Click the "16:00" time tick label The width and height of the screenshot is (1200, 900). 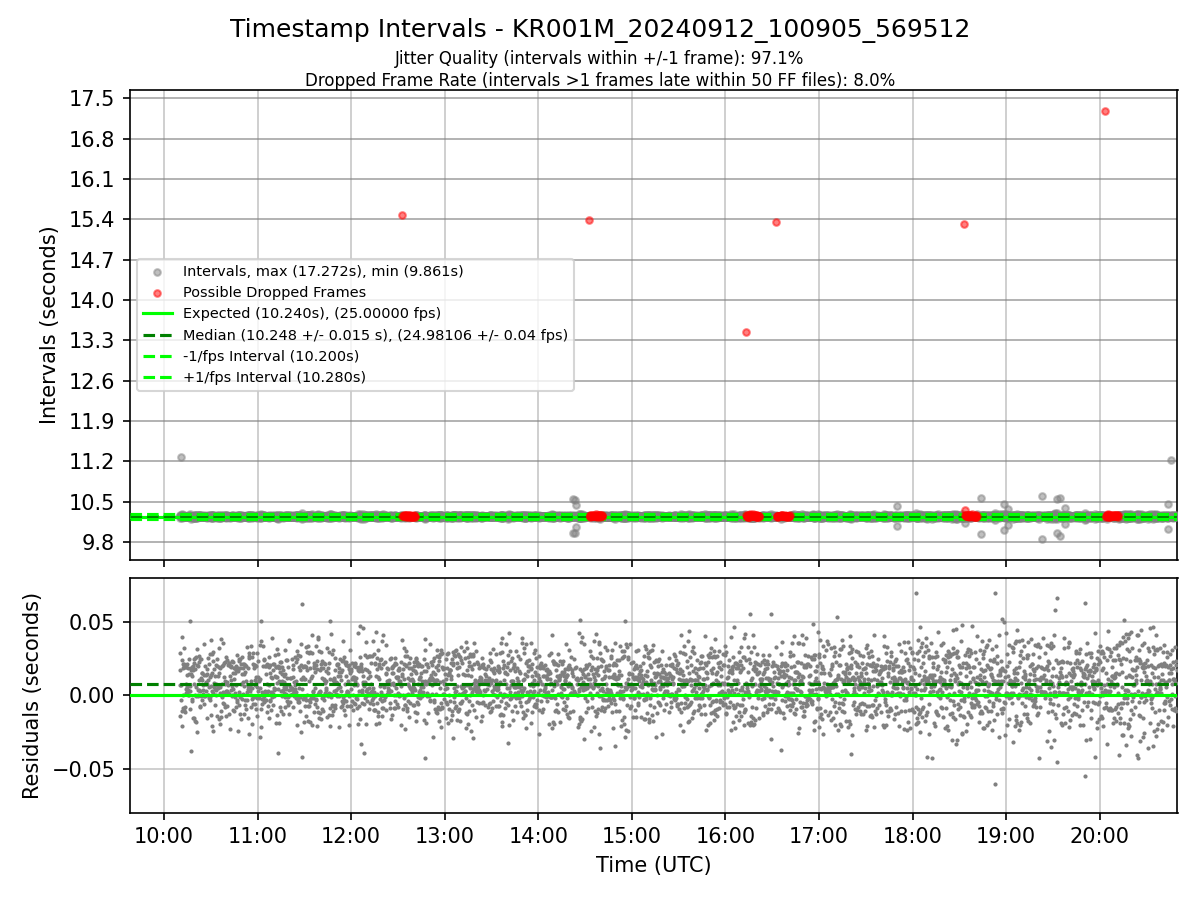pyautogui.click(x=725, y=837)
